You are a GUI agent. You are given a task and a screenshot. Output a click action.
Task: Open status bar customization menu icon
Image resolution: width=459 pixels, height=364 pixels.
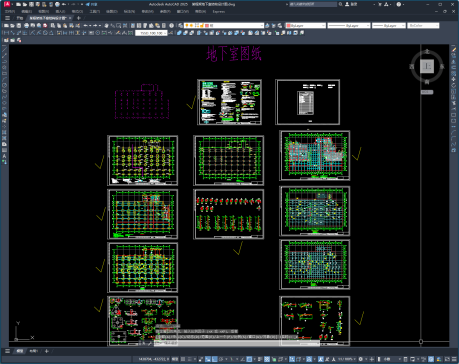pos(454,359)
